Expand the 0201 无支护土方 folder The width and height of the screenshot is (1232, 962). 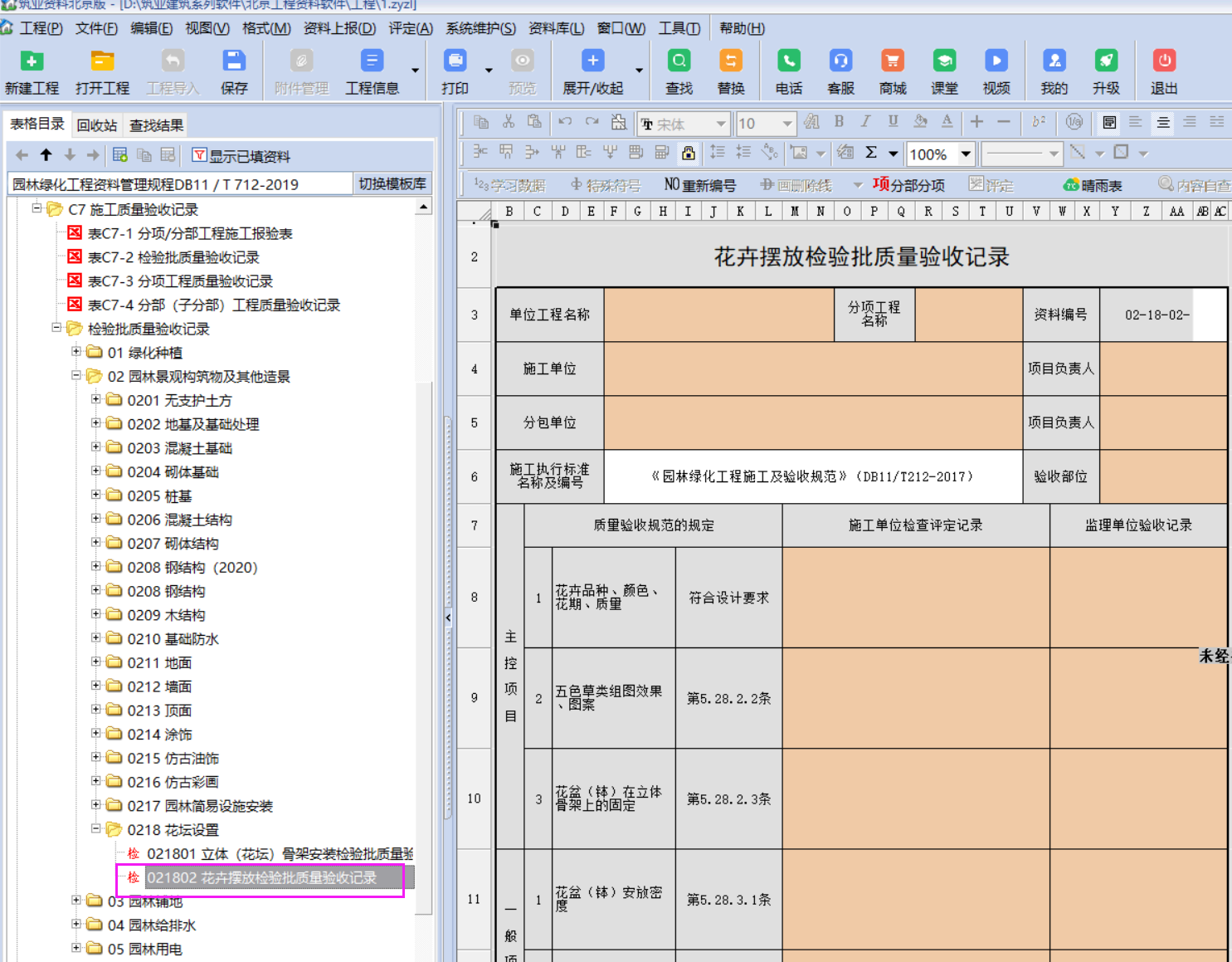[x=96, y=399]
